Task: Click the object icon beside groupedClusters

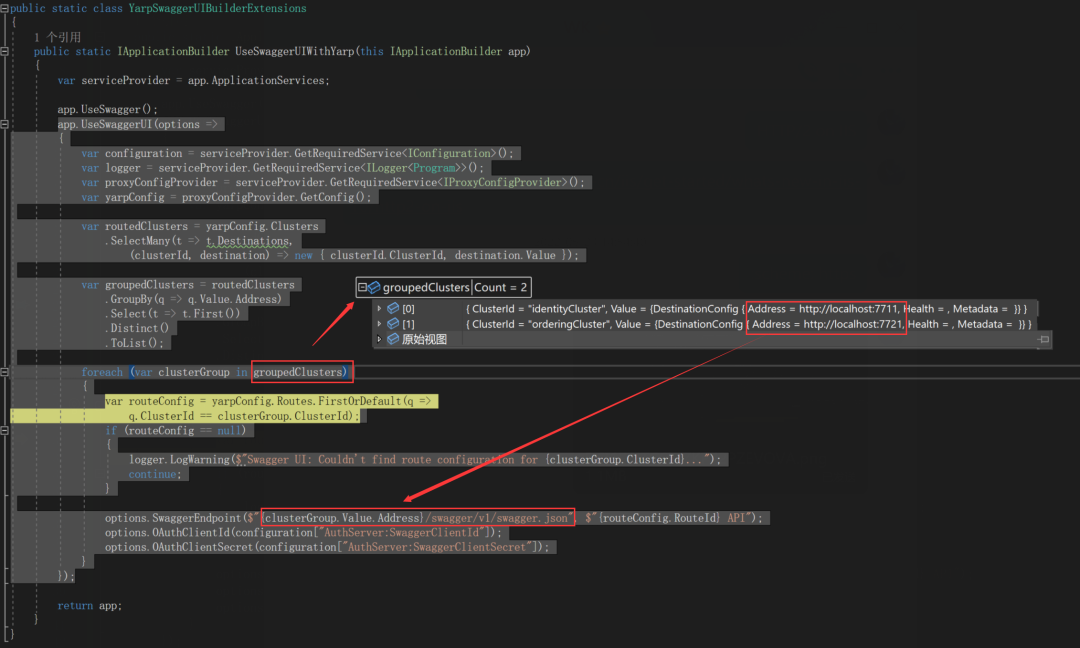Action: pos(375,287)
